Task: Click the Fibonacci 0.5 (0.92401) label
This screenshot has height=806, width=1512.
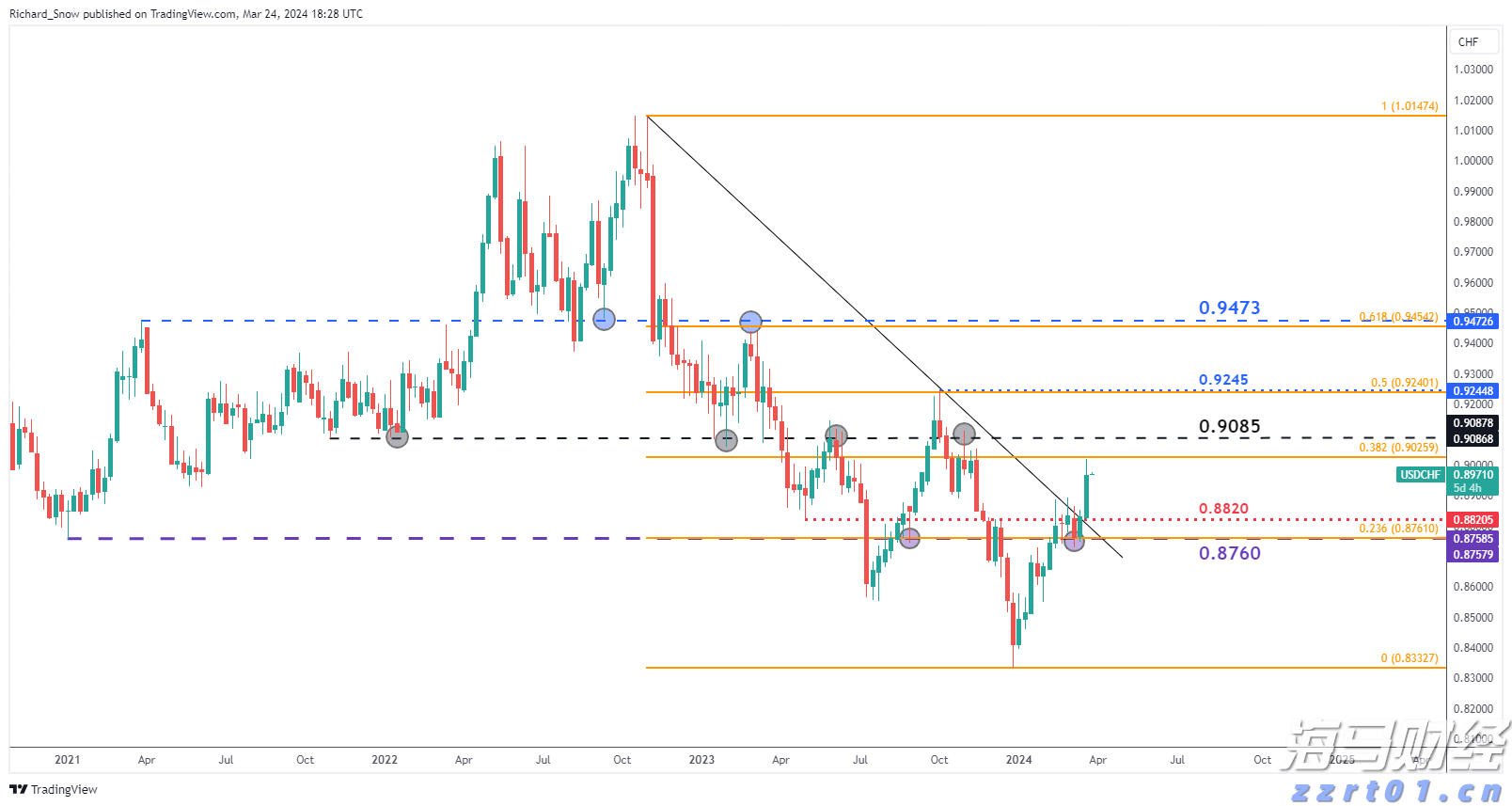Action: (1404, 383)
